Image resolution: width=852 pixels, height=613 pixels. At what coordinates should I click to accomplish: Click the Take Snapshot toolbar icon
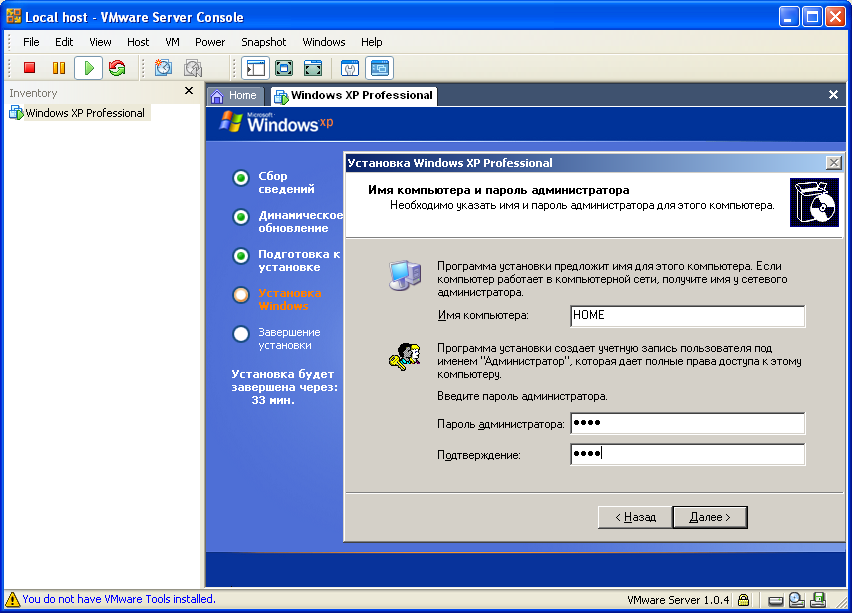tap(163, 68)
